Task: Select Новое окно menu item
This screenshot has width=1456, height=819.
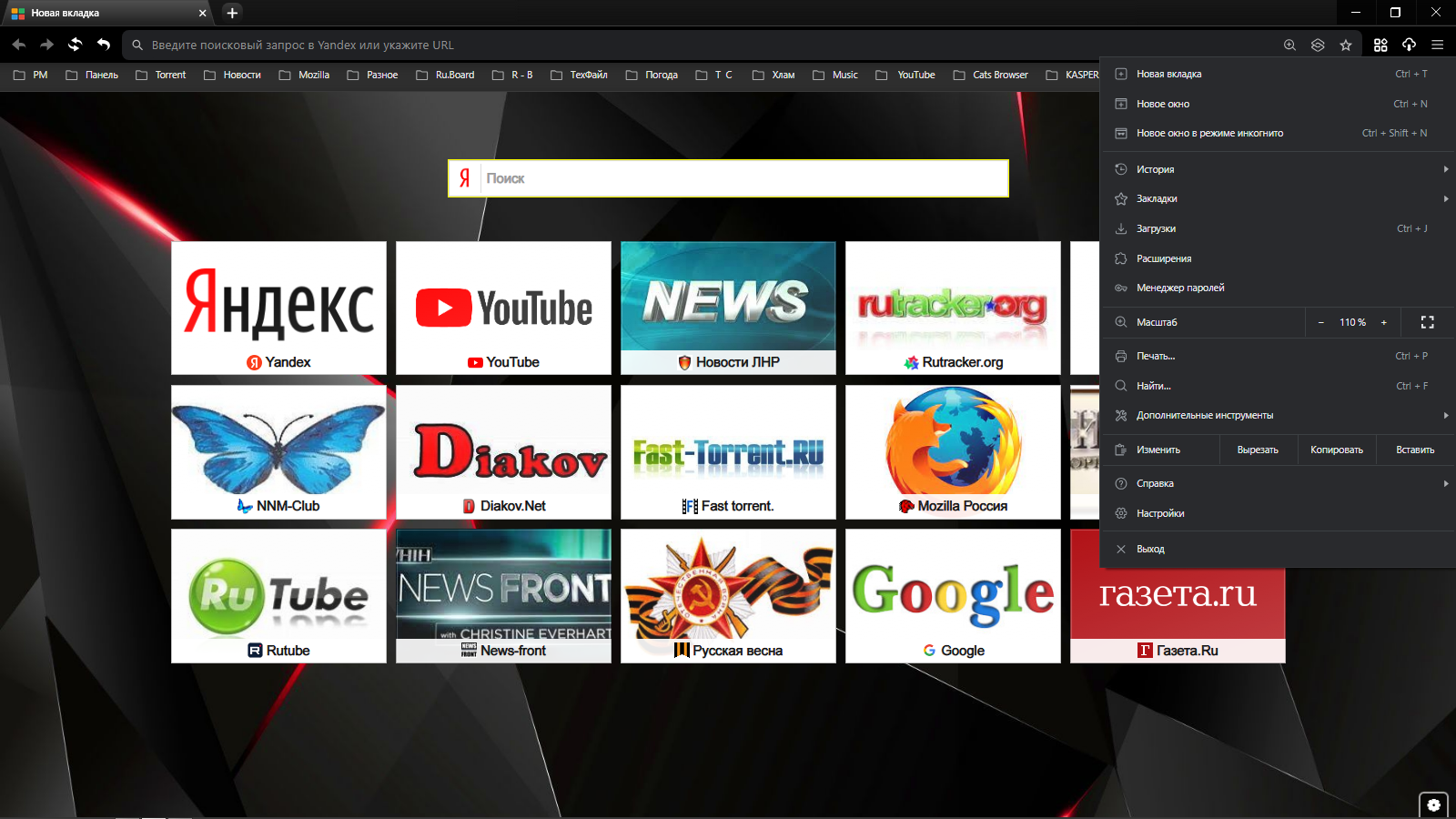Action: [x=1278, y=104]
